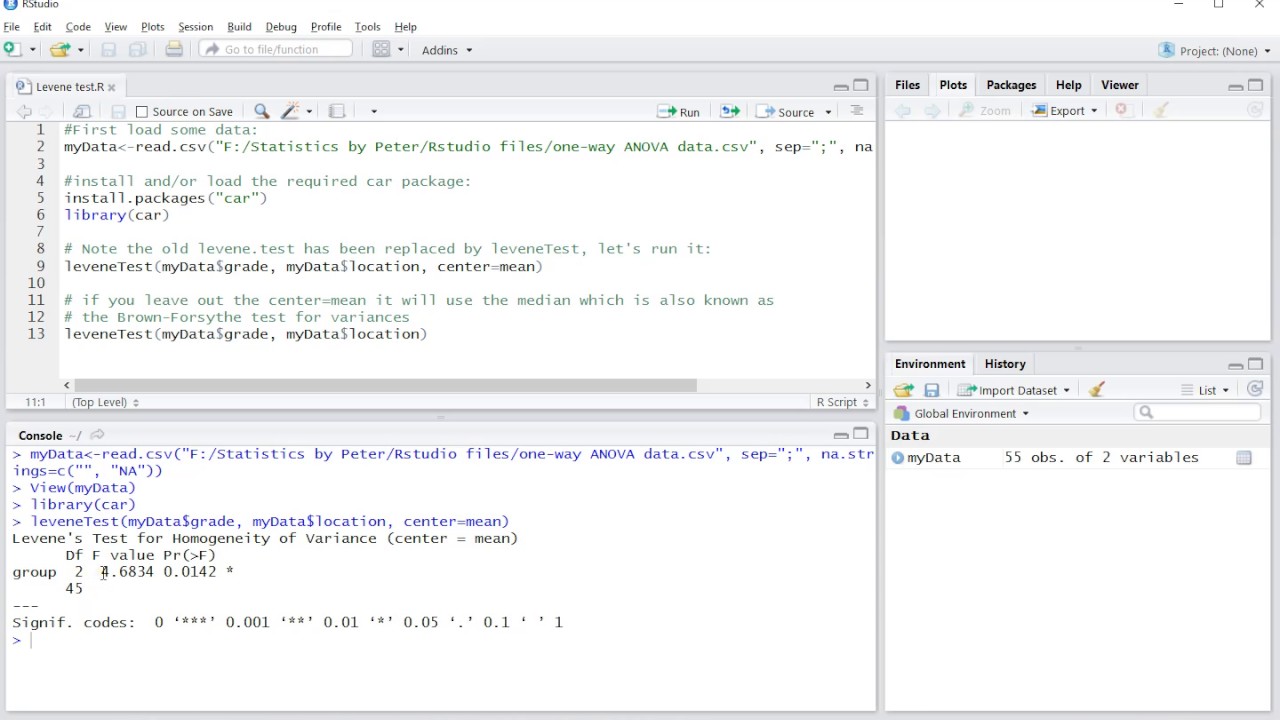The image size is (1280, 720).
Task: Click the Load workspace folder icon
Action: (x=904, y=390)
